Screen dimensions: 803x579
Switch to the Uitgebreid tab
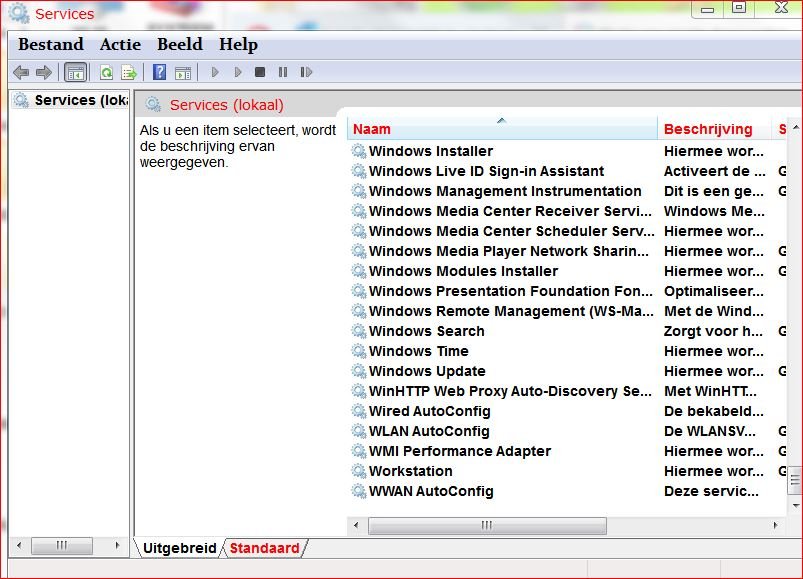click(179, 548)
